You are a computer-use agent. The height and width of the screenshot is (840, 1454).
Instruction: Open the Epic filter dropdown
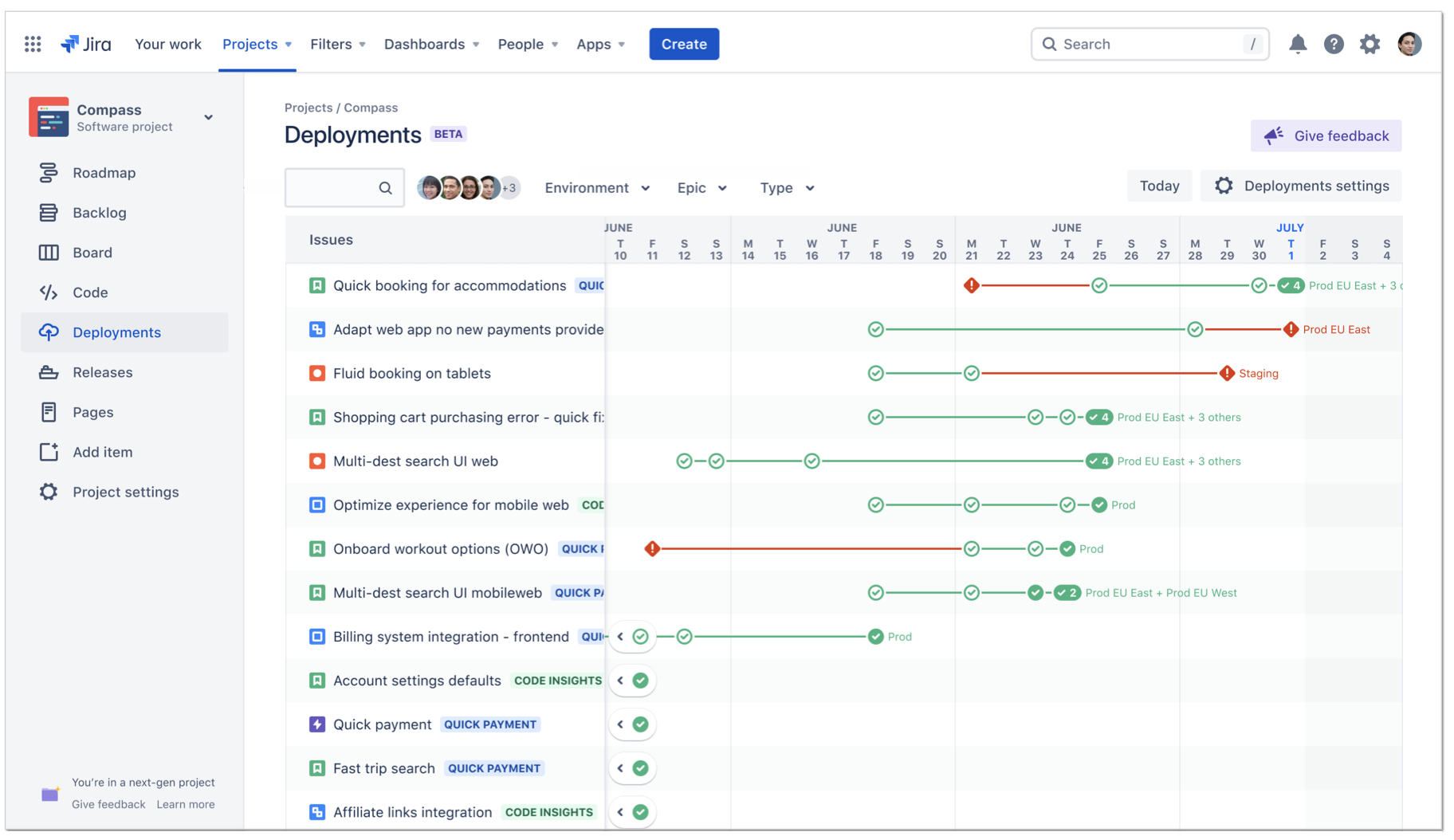point(701,188)
